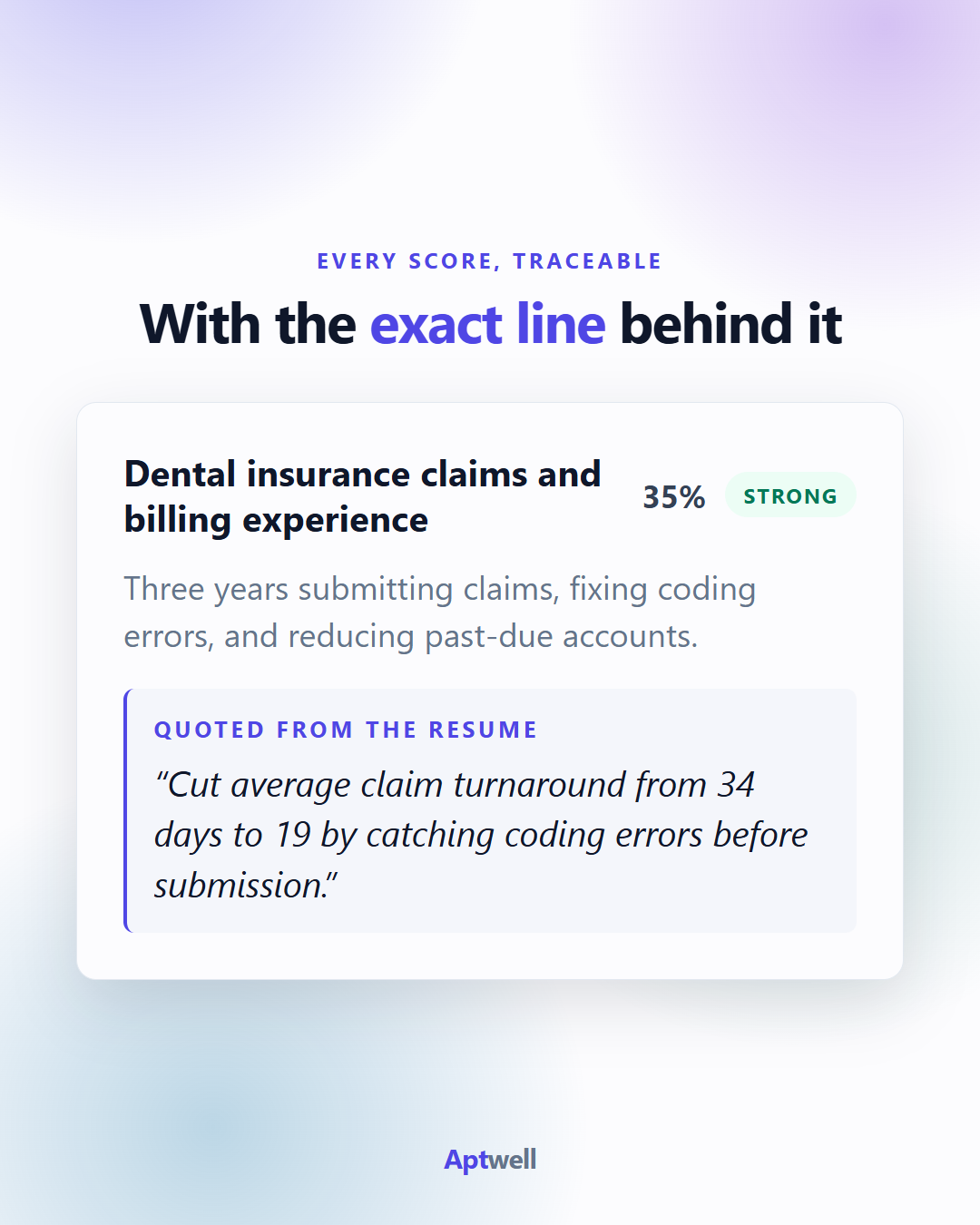Click the word 'RESUME' in quote label
This screenshot has height=1225, width=980.
click(x=484, y=730)
